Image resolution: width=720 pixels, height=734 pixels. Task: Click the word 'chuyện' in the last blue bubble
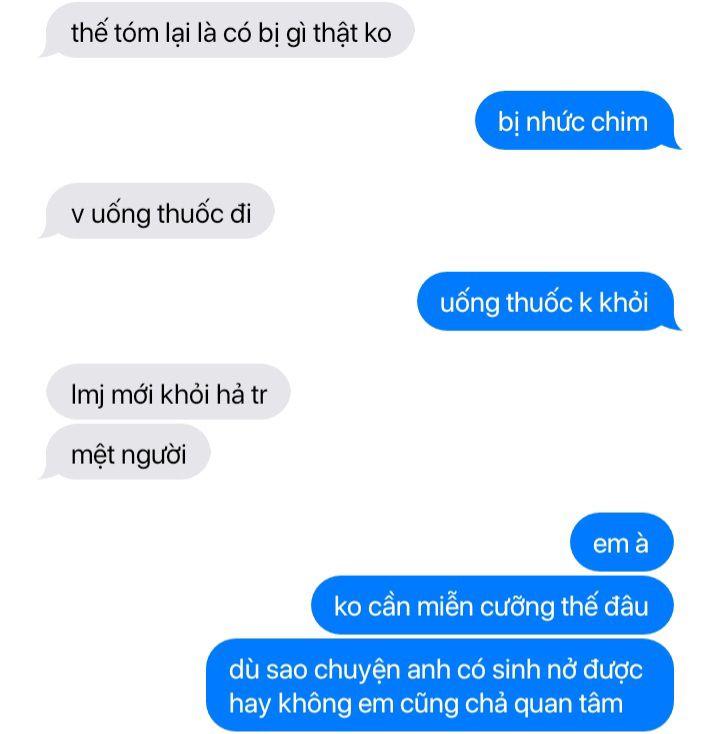pos(357,670)
